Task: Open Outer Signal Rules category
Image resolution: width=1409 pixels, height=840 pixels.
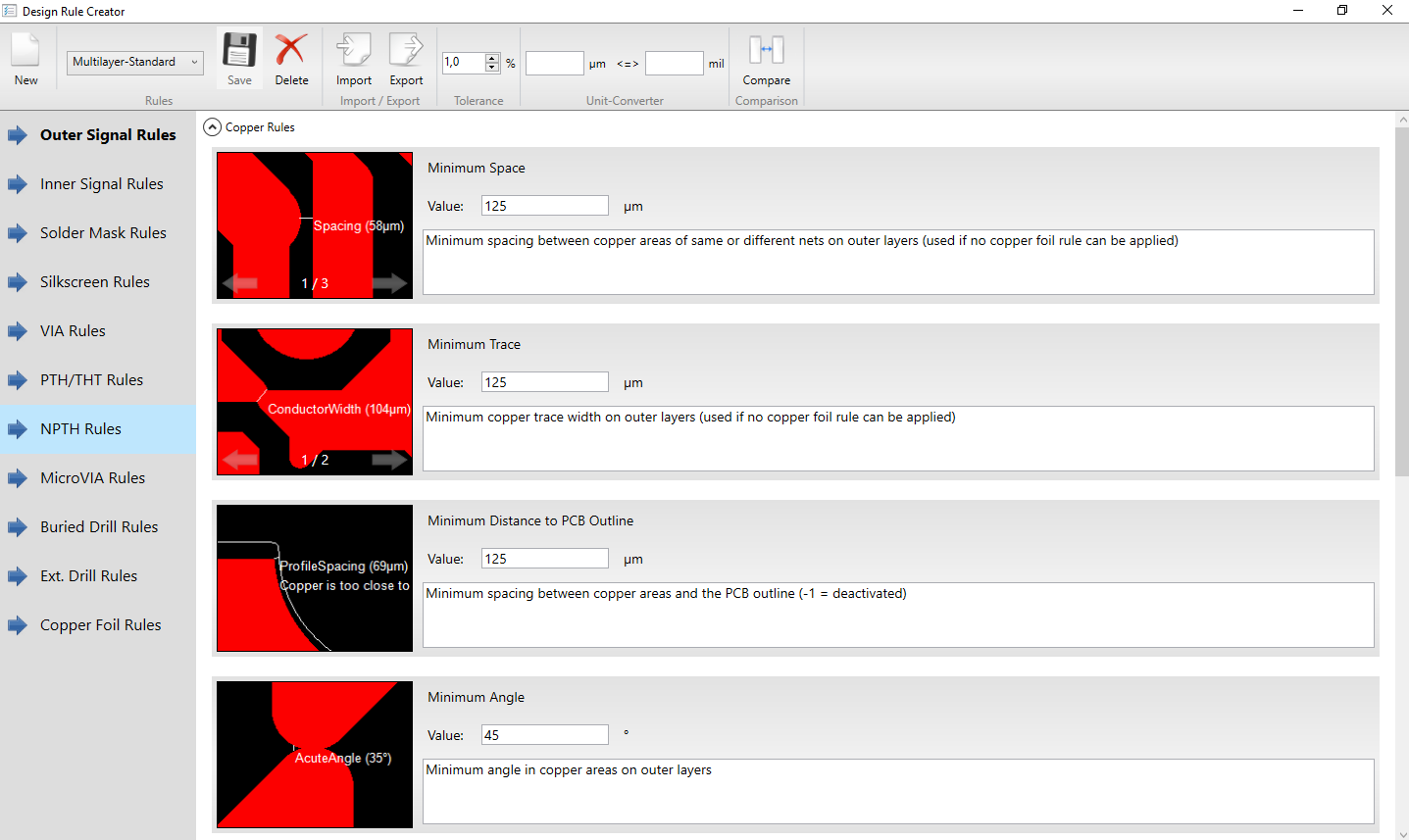Action: point(98,135)
